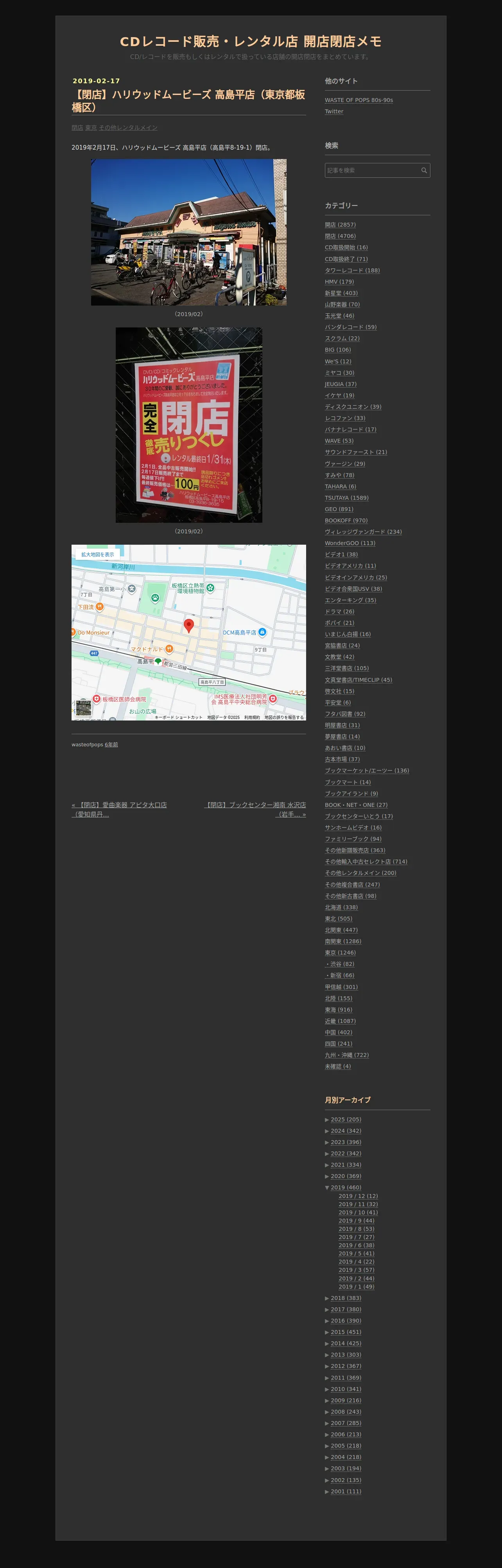502x1568 pixels.
Task: Click the 利用規約 map terms link
Action: 252,717
